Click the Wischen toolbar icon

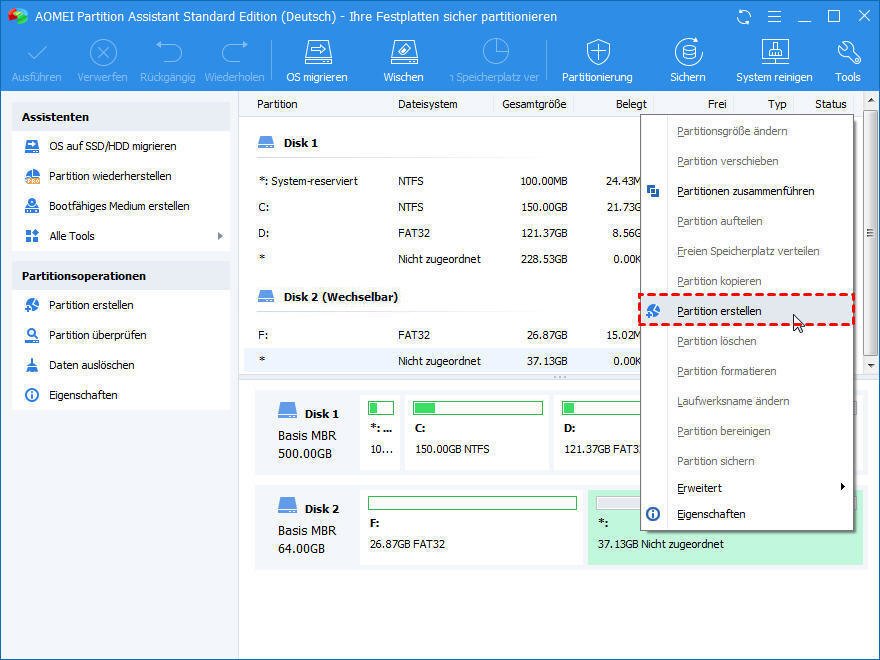[x=404, y=53]
